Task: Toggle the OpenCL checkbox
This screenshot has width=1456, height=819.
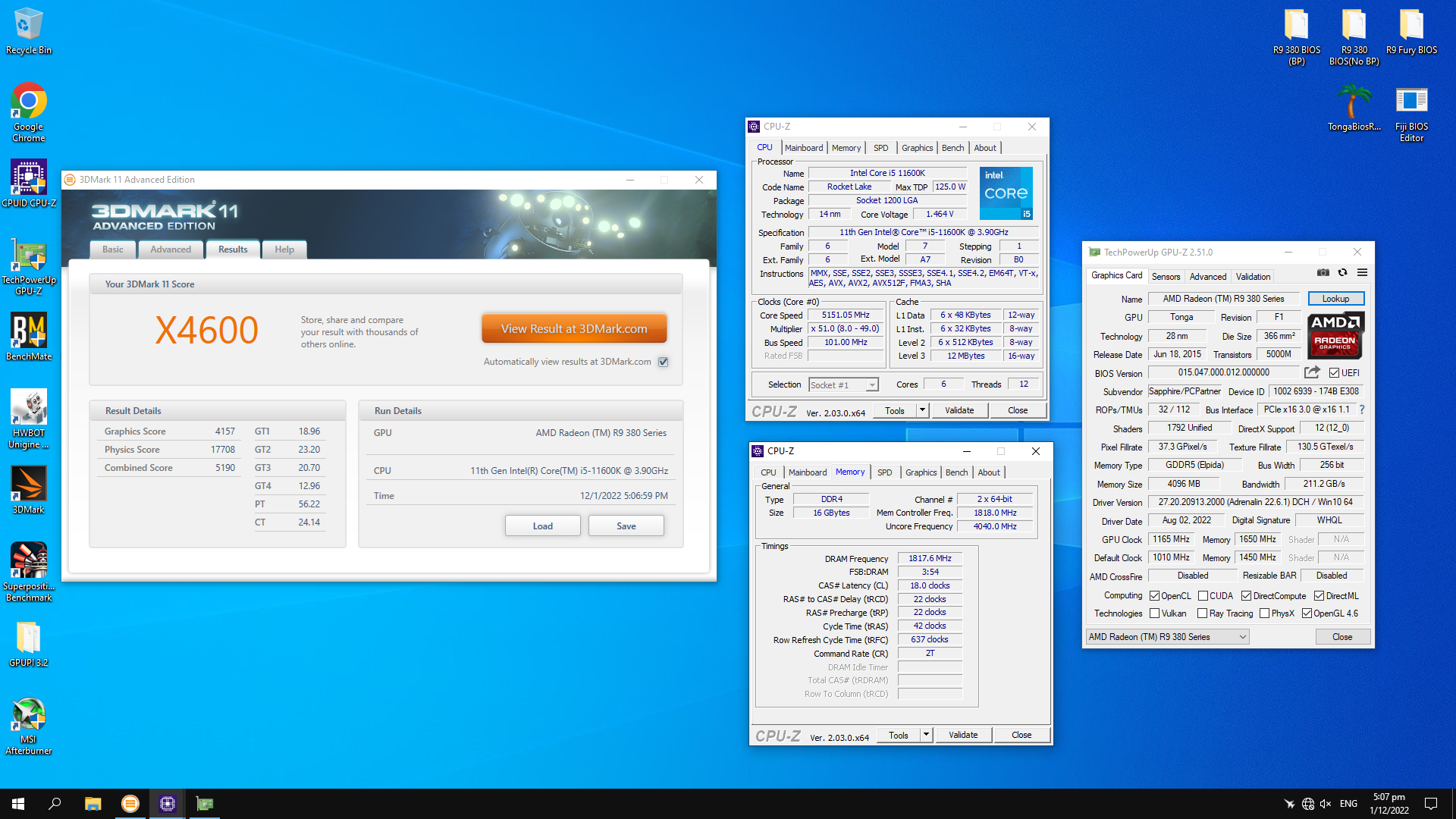Action: [x=1154, y=596]
